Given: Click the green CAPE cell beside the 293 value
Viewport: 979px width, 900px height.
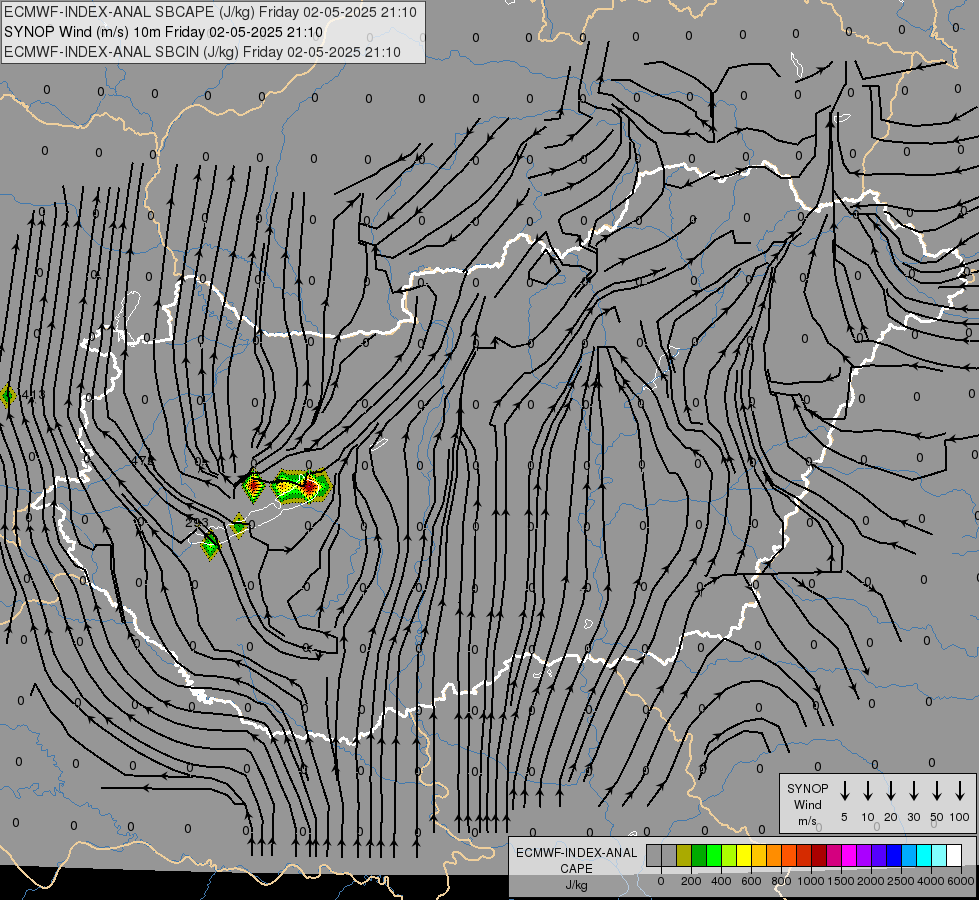Looking at the screenshot, I should pyautogui.click(x=210, y=545).
